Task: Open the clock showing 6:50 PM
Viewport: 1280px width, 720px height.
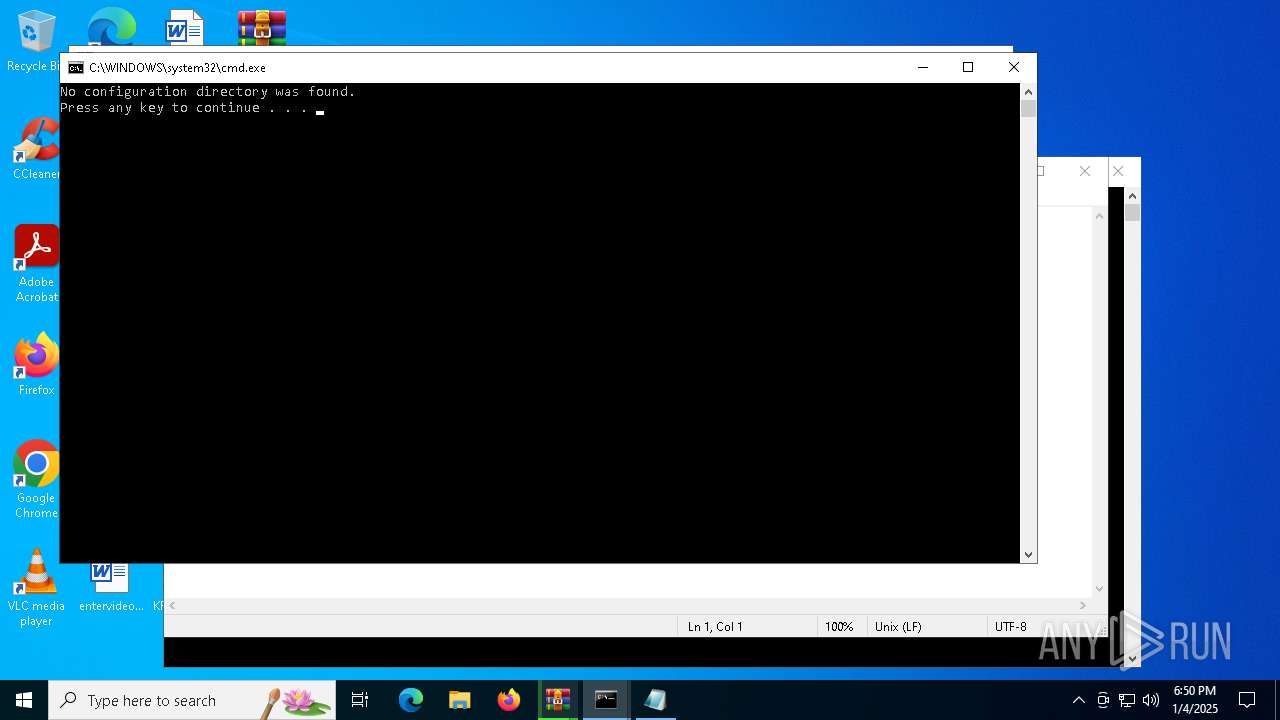Action: pyautogui.click(x=1195, y=700)
